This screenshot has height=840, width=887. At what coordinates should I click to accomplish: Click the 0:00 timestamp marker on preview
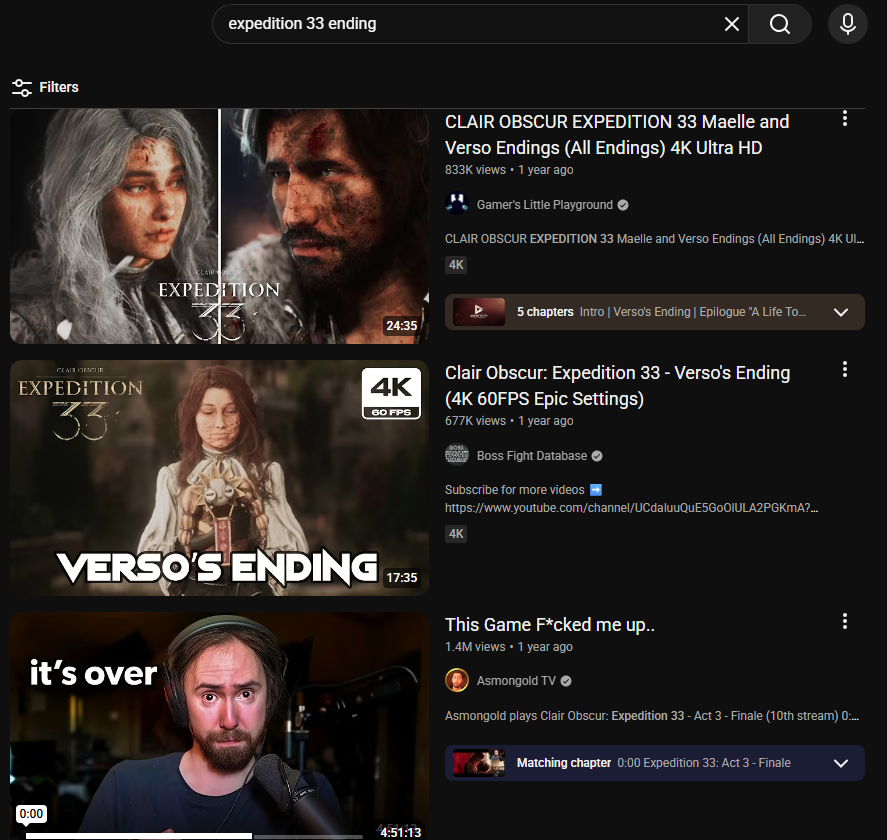31,814
